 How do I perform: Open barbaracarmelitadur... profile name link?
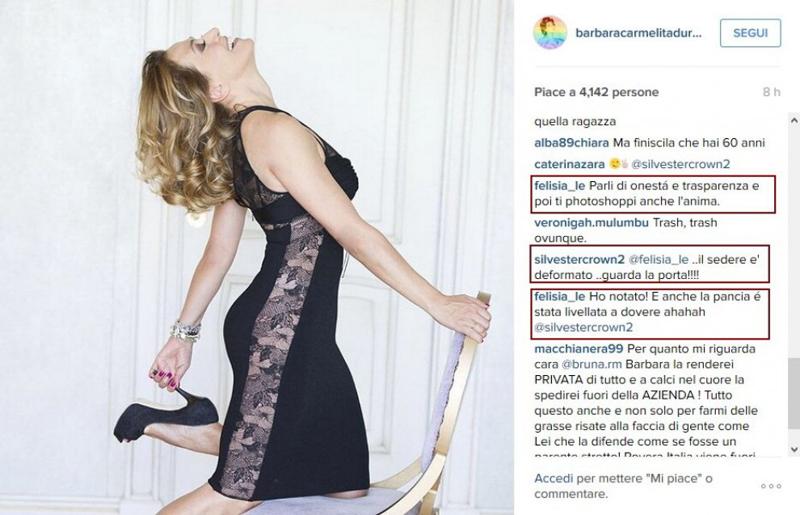pos(638,33)
